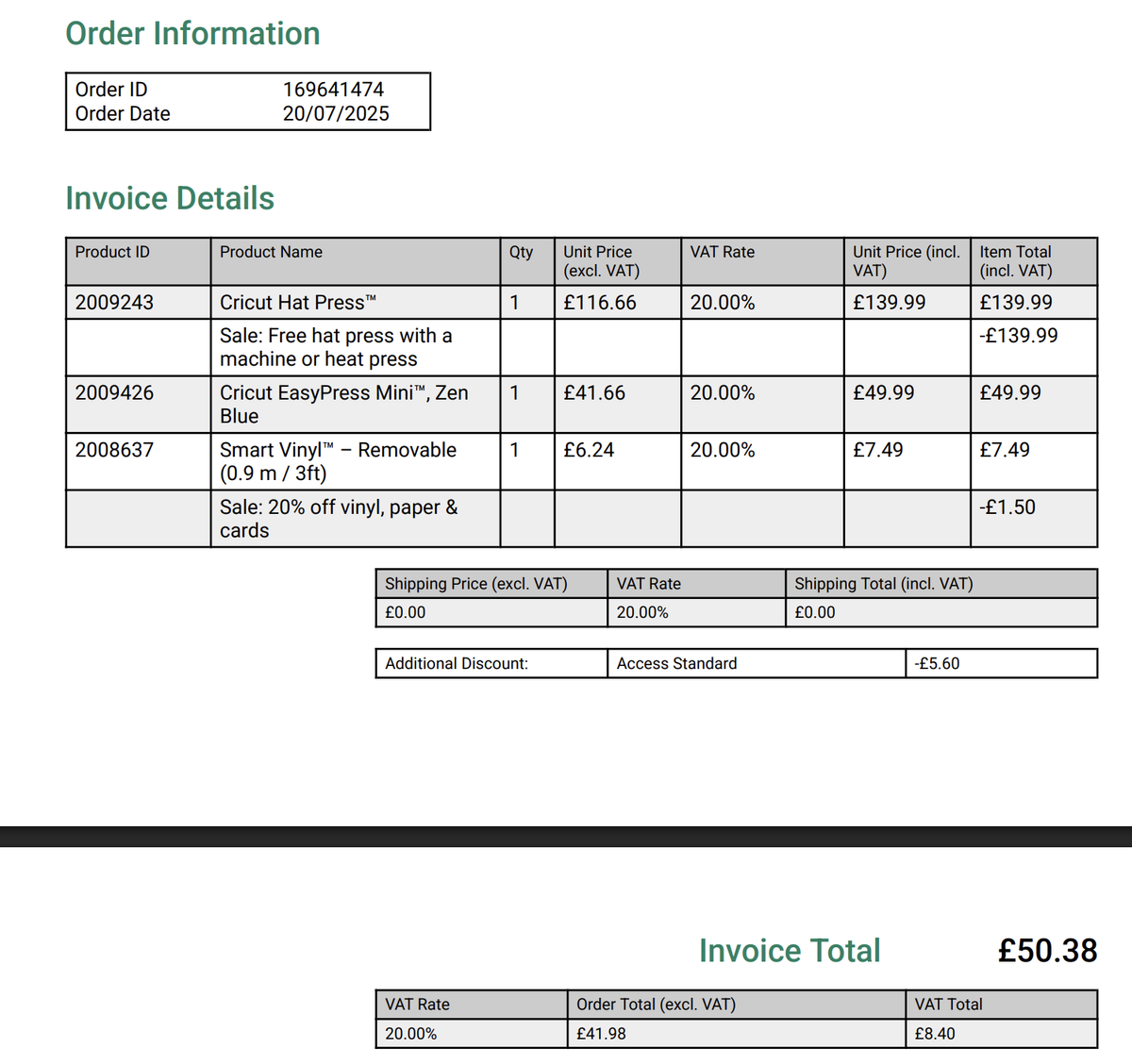Select the Order Date 20/07/2025
The width and height of the screenshot is (1132, 1064).
click(x=336, y=114)
